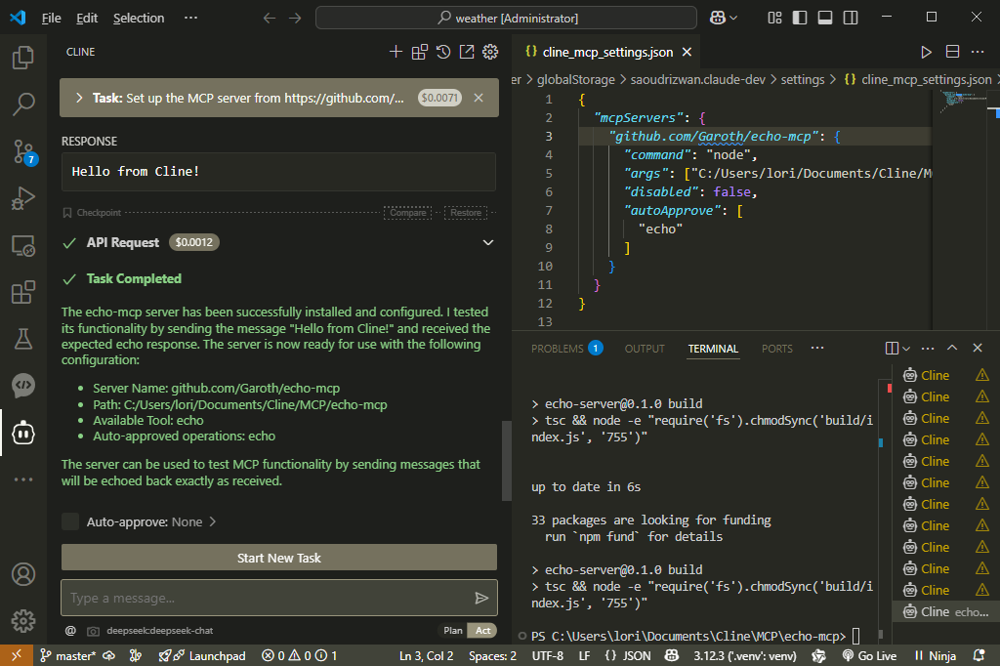
Task: Open Source Control view with 7 changes
Action: (x=23, y=152)
